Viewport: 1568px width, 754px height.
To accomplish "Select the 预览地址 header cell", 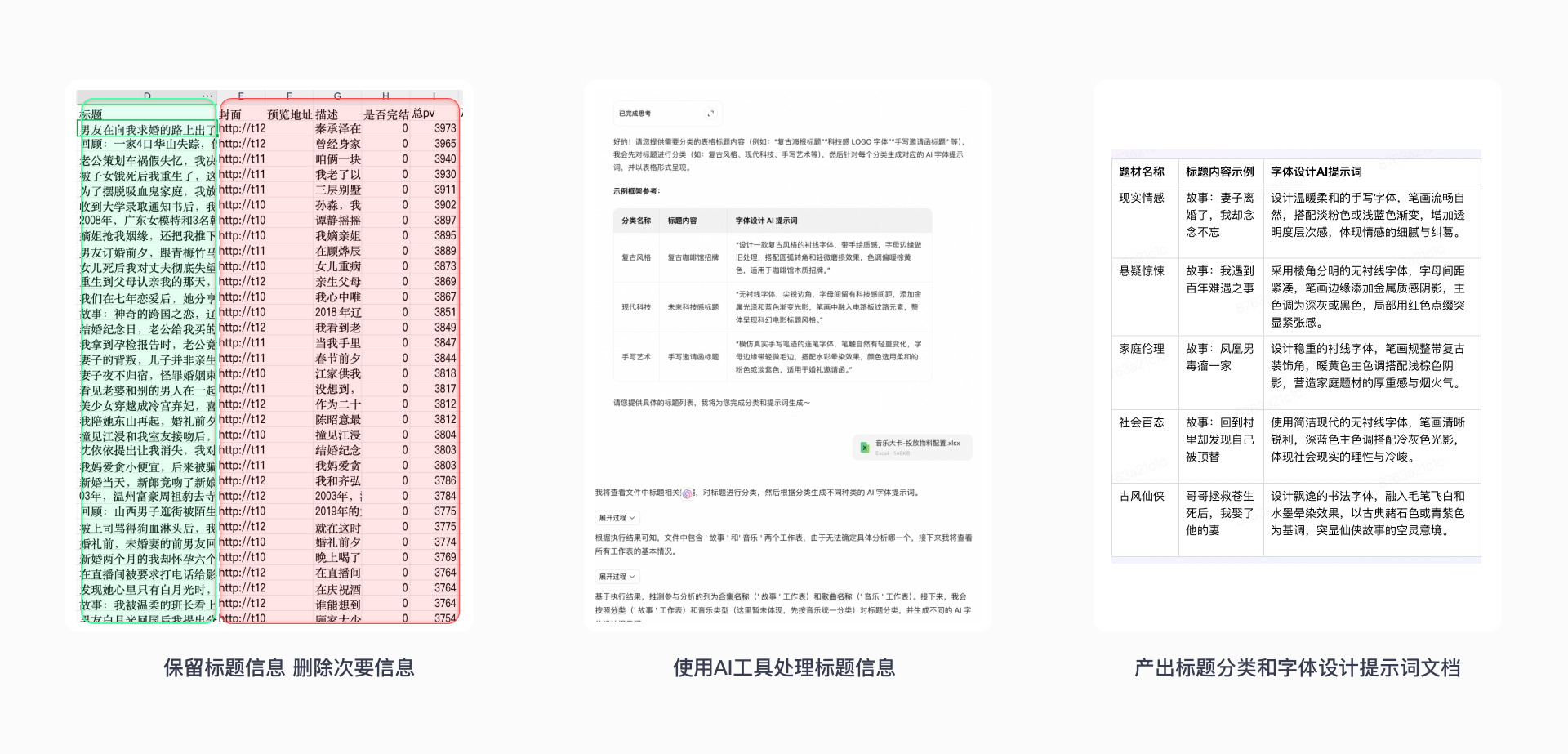I will [x=290, y=114].
